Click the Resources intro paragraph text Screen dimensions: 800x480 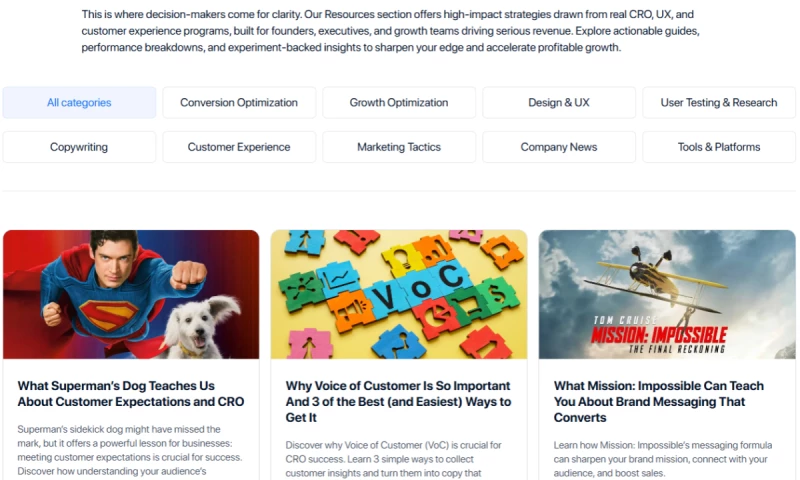(x=390, y=31)
